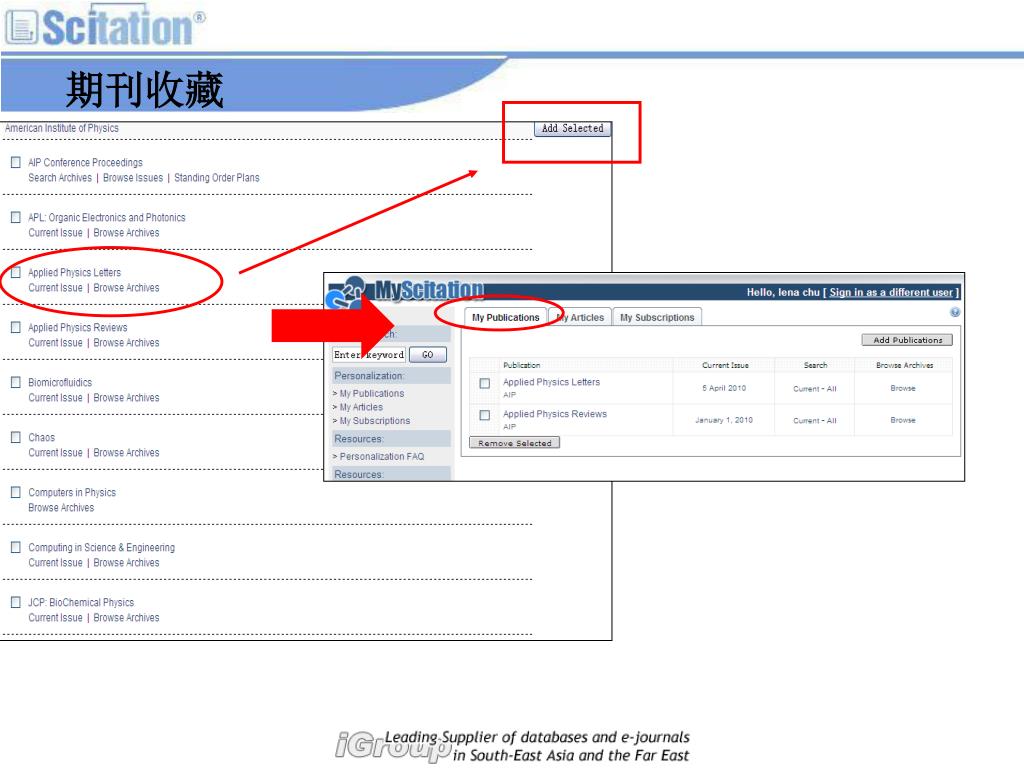This screenshot has width=1024, height=768.
Task: Open Applied Physics Letters in My Publications table
Action: coord(551,382)
